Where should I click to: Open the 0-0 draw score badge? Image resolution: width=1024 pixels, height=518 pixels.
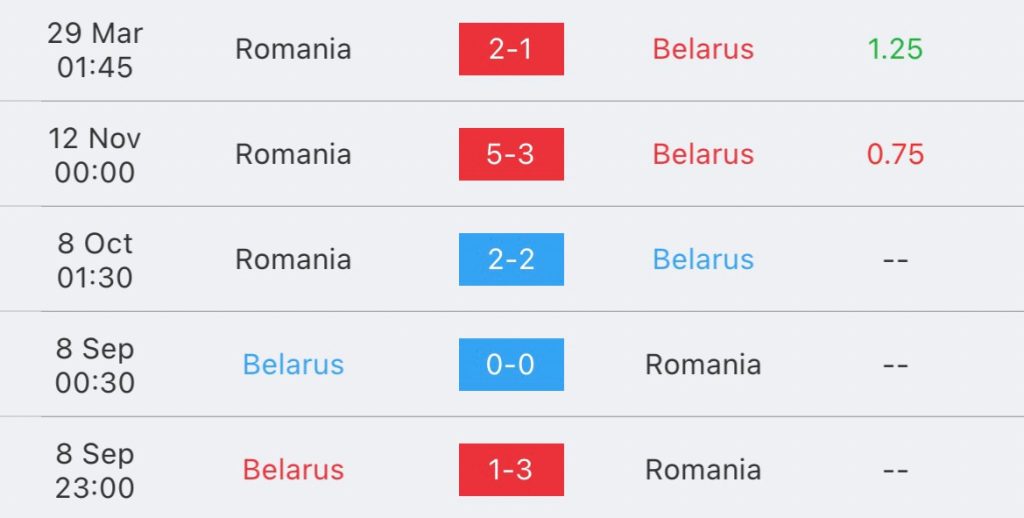(x=511, y=364)
